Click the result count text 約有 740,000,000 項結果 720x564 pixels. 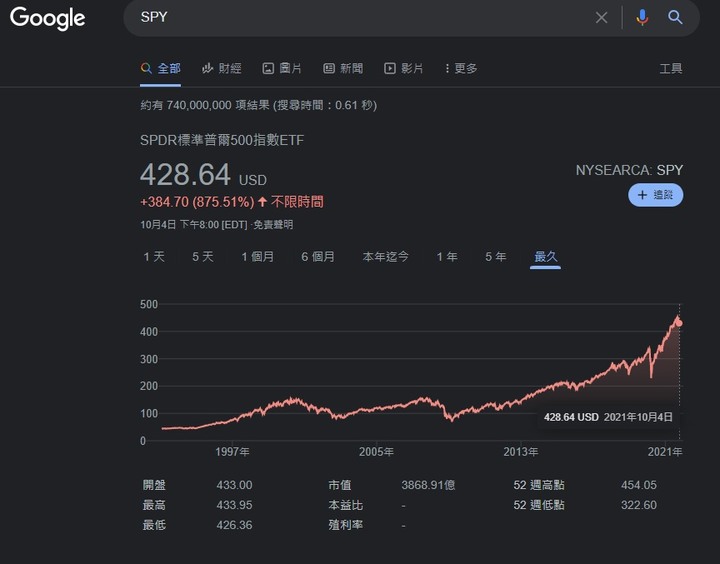205,105
